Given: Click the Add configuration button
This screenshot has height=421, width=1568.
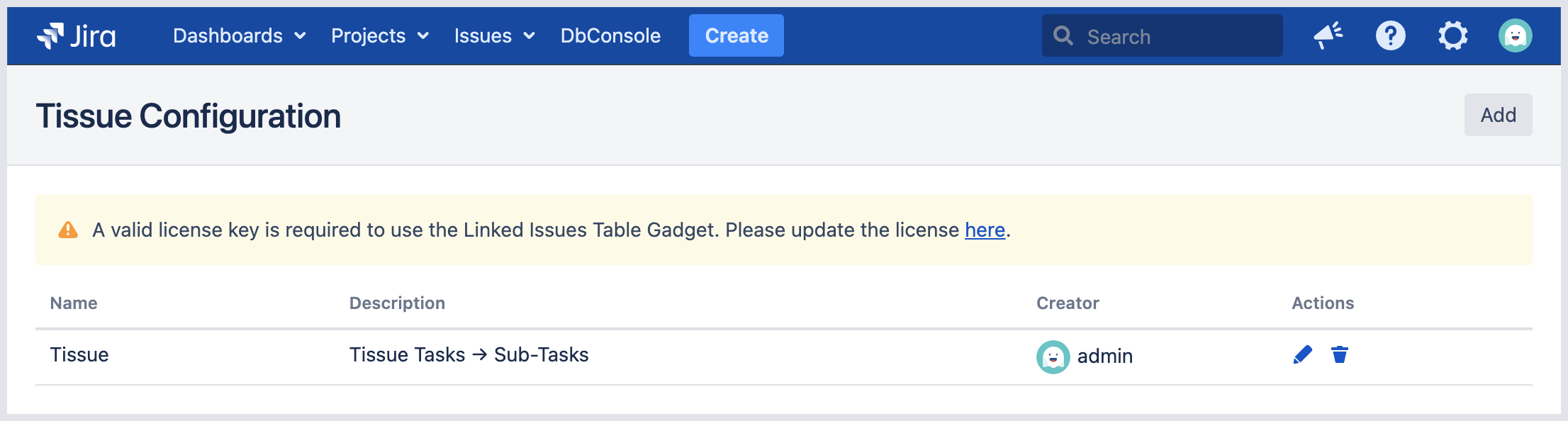Looking at the screenshot, I should coord(1498,115).
